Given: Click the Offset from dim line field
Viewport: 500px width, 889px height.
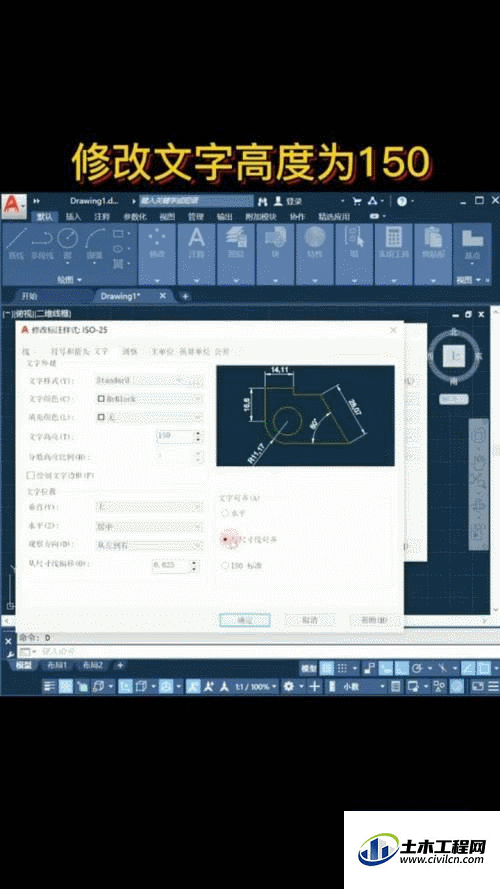Looking at the screenshot, I should pyautogui.click(x=170, y=565).
